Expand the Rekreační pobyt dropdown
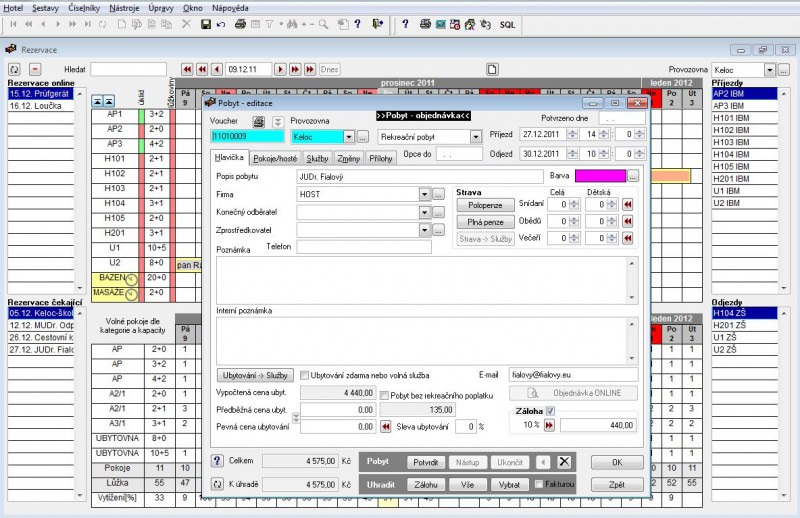This screenshot has width=800, height=518. 475,137
